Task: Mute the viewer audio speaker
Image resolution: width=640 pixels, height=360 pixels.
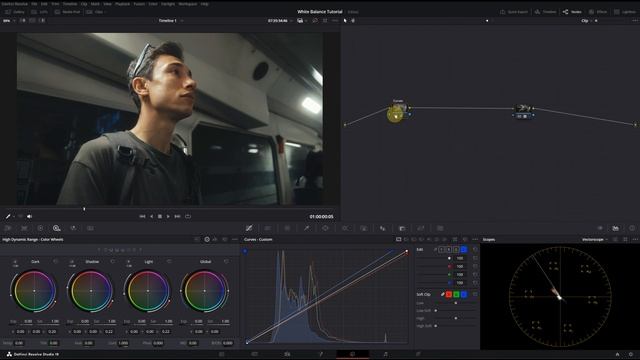Action: pyautogui.click(x=29, y=216)
